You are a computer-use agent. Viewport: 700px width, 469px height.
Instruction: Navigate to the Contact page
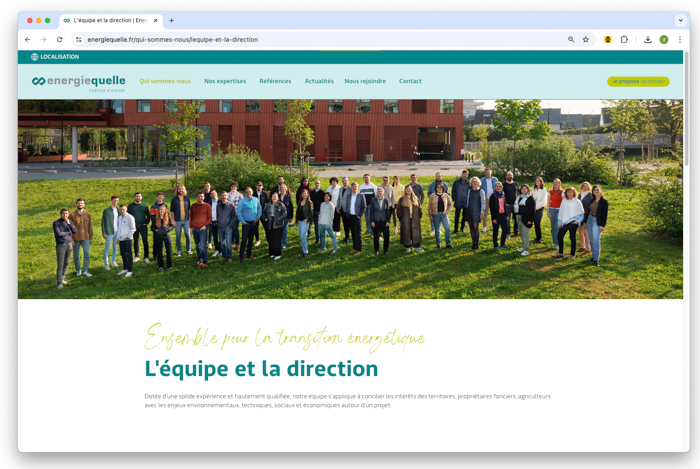(x=410, y=81)
